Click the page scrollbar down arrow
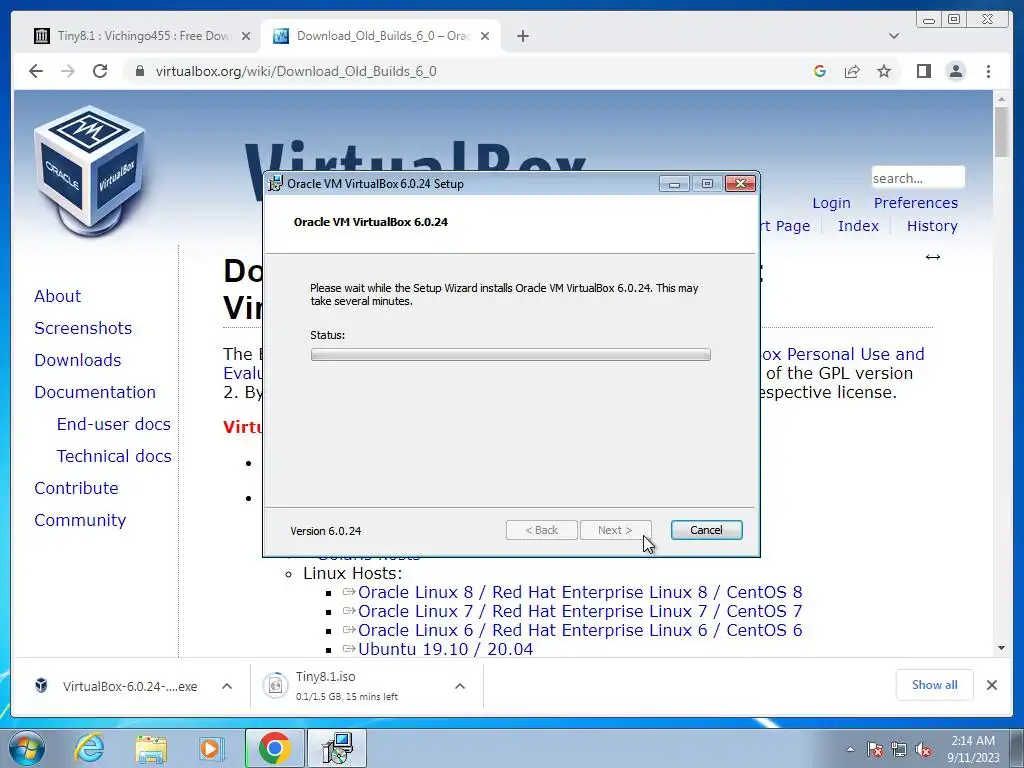Viewport: 1024px width, 768px height. point(1001,648)
